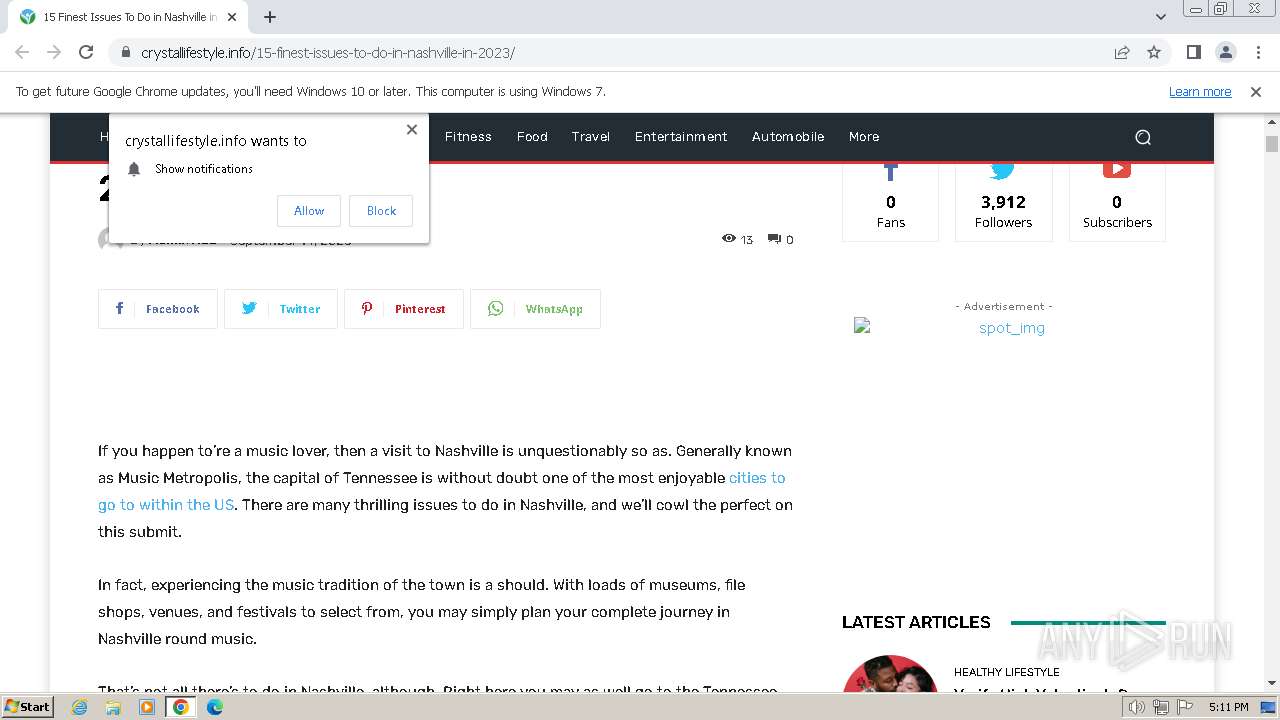This screenshot has width=1280, height=720.
Task: Open the Travel menu item
Action: pyautogui.click(x=591, y=137)
